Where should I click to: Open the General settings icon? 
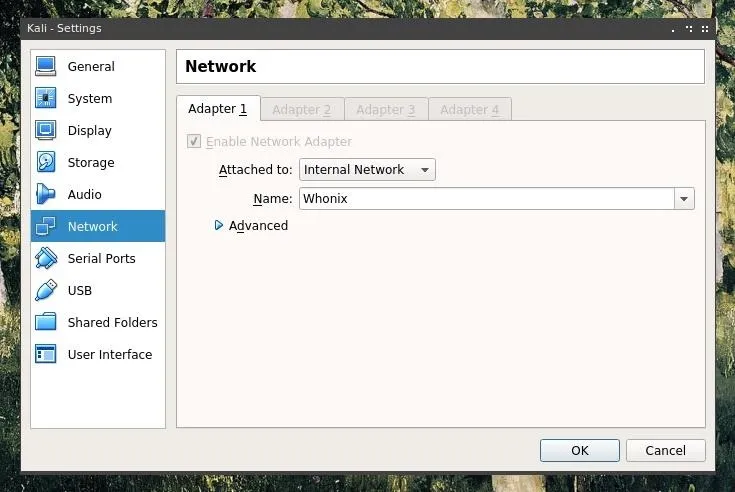click(45, 66)
